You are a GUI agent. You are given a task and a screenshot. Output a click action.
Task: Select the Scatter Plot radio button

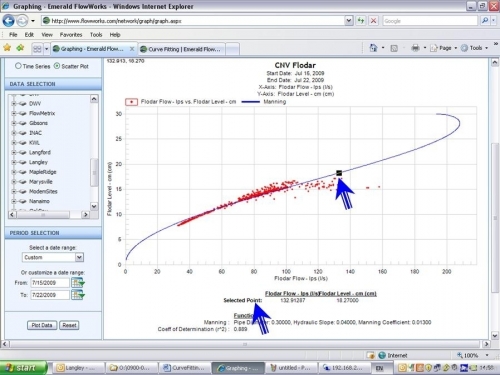(57, 66)
